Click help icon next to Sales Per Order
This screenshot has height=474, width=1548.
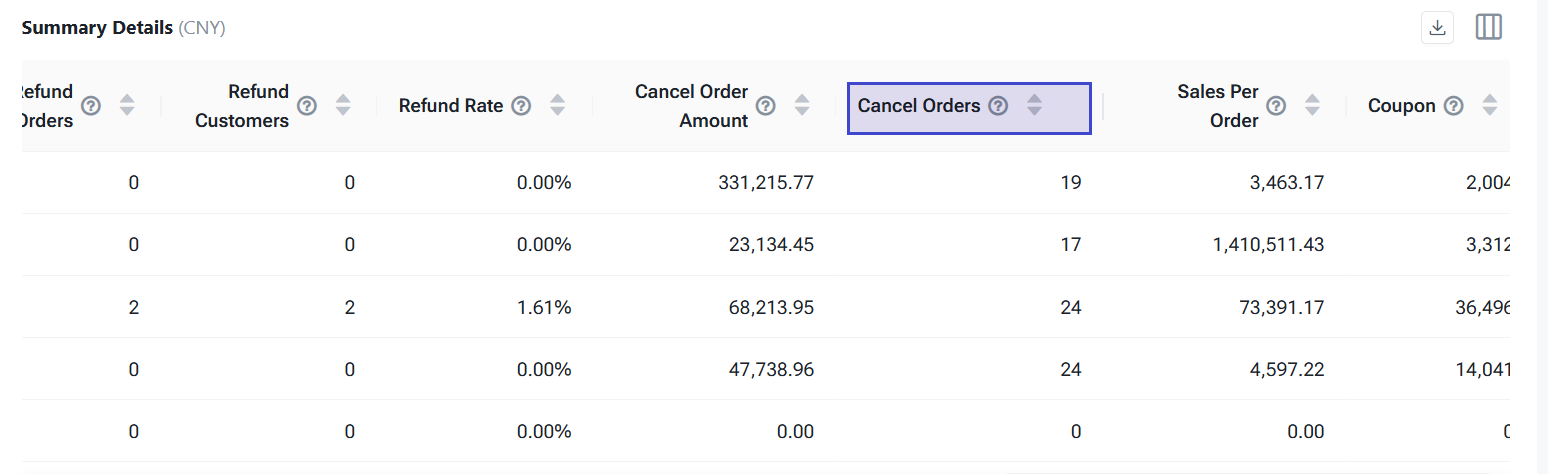coord(1276,106)
